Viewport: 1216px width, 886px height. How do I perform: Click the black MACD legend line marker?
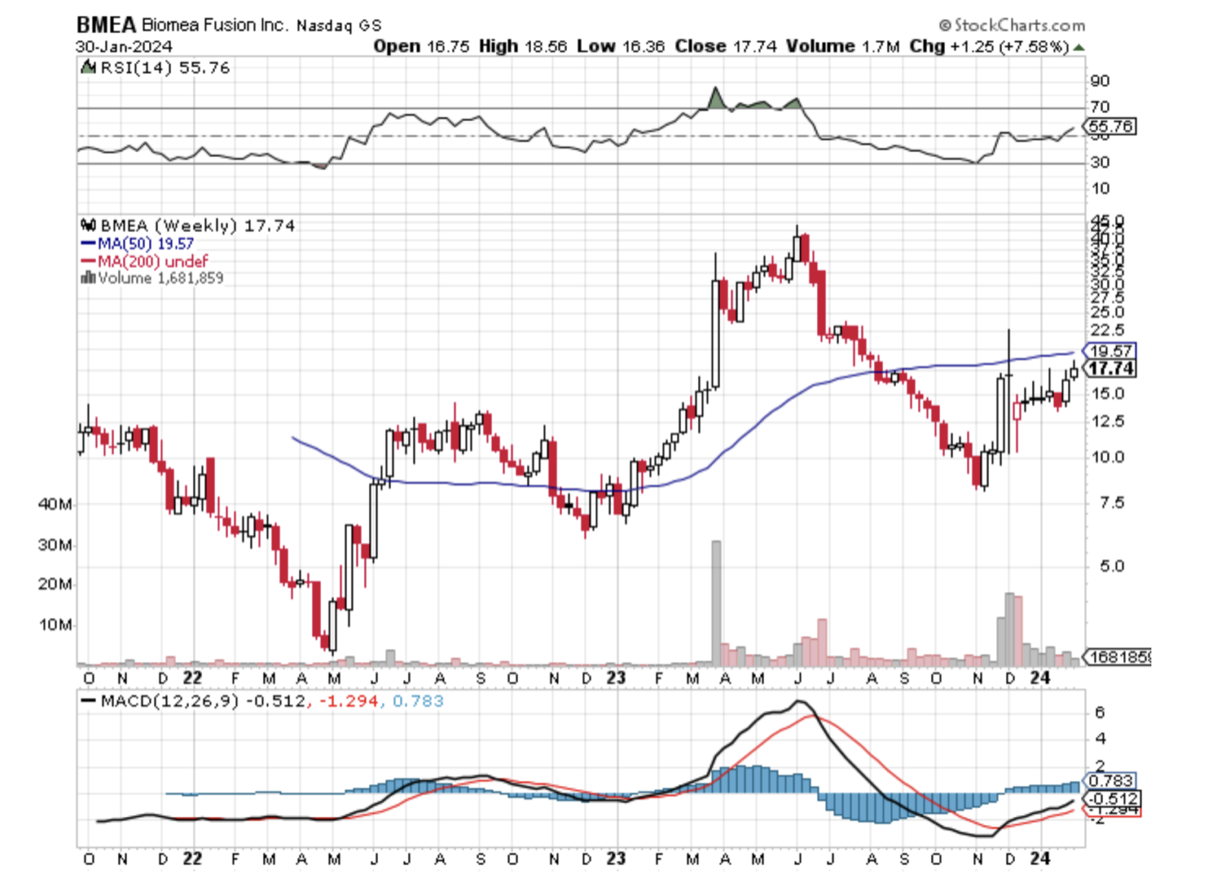pos(88,702)
